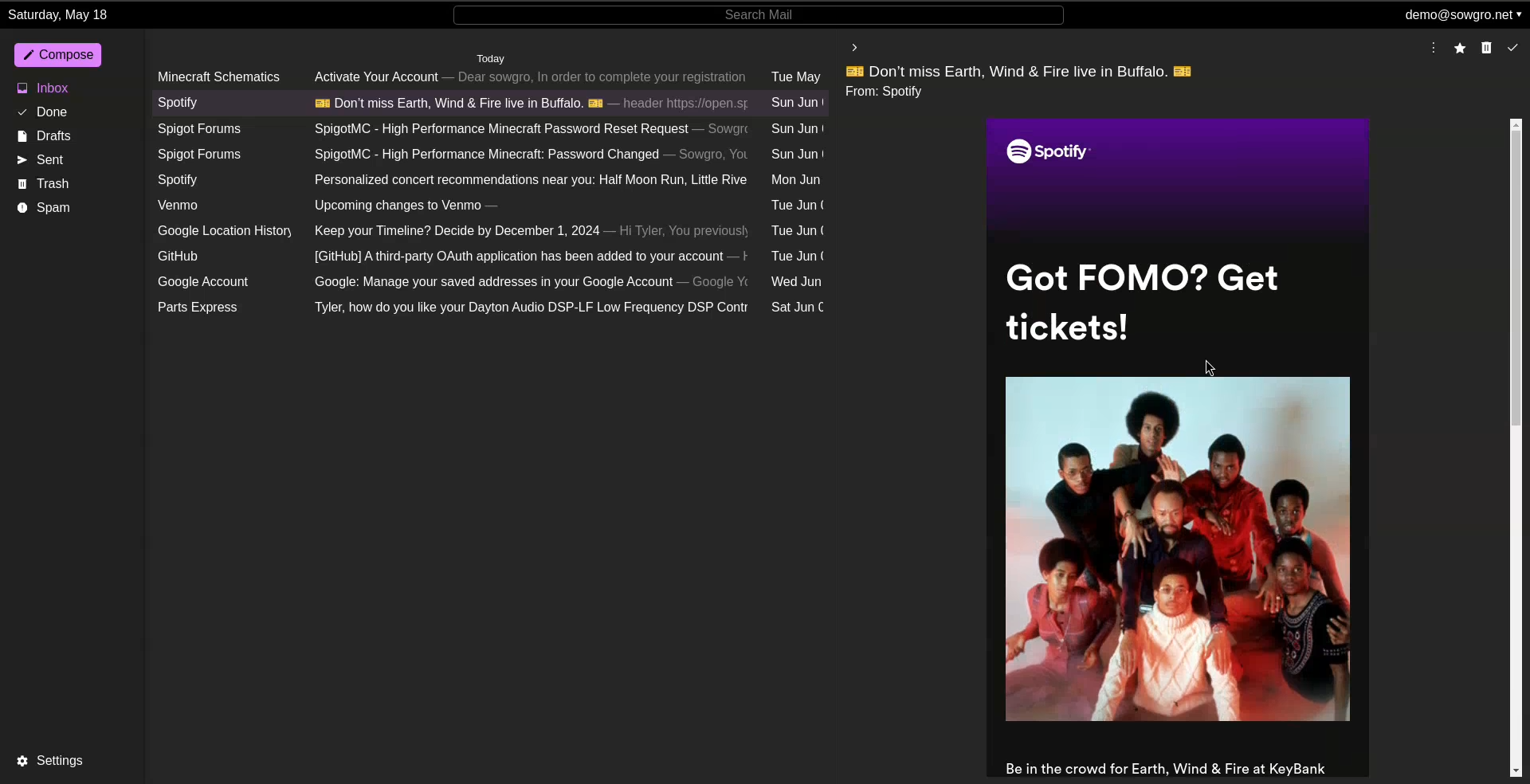Open the Drafts folder

54,136
